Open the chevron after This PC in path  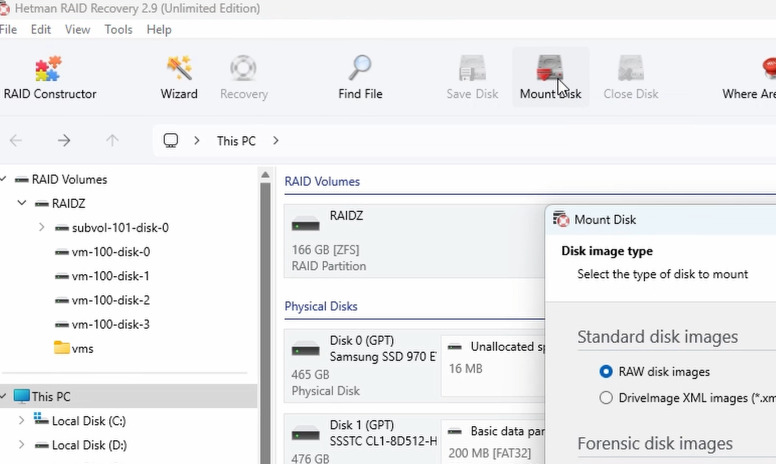[276, 141]
